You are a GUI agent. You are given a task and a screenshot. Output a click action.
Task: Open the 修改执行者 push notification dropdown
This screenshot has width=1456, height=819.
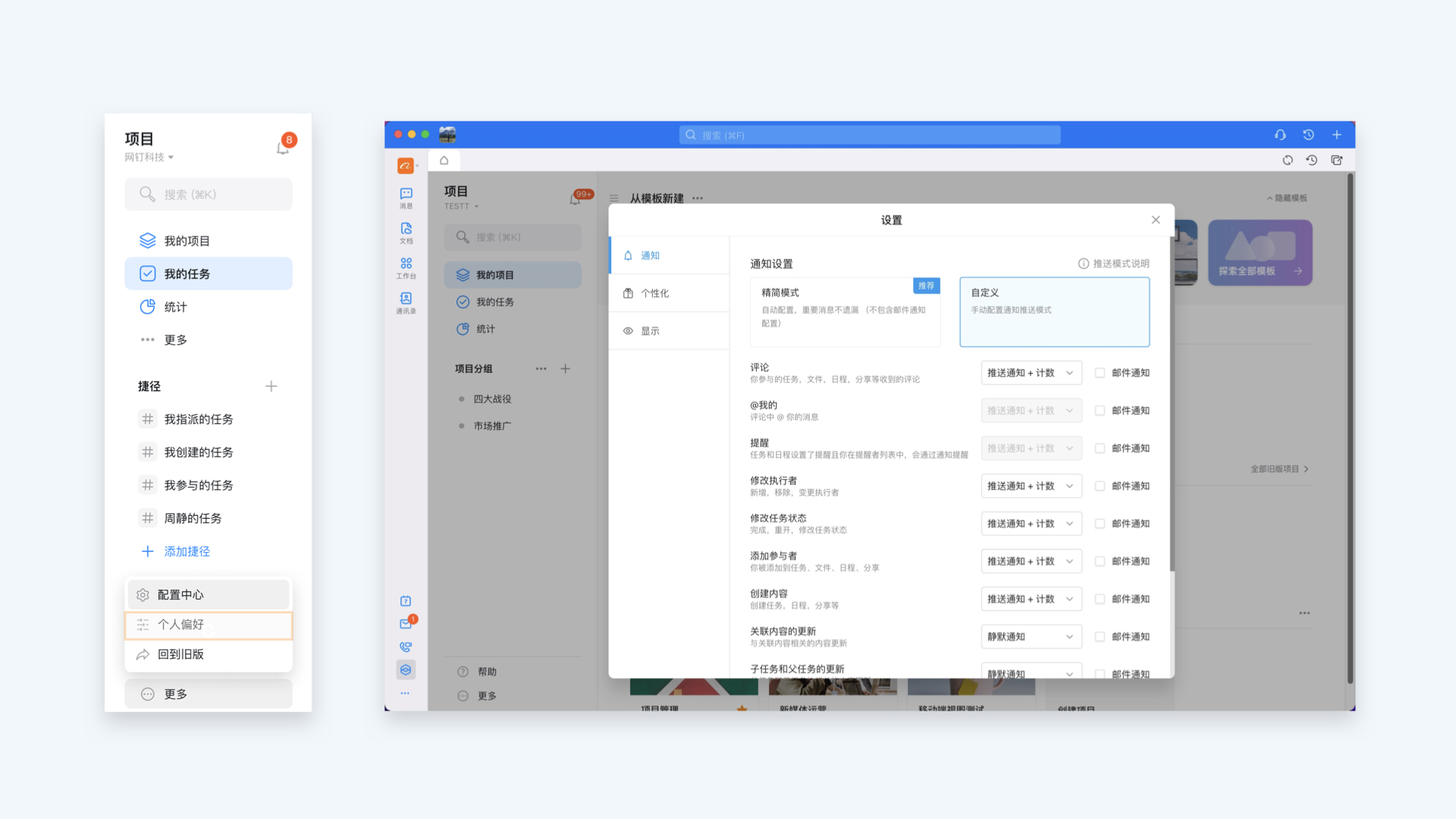(x=1031, y=486)
